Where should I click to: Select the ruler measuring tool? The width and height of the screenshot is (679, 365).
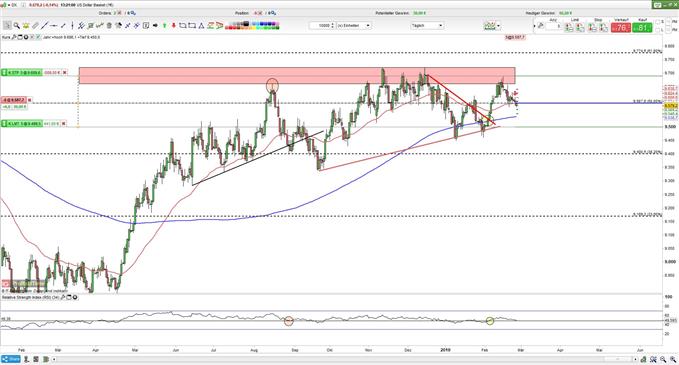pos(35,26)
